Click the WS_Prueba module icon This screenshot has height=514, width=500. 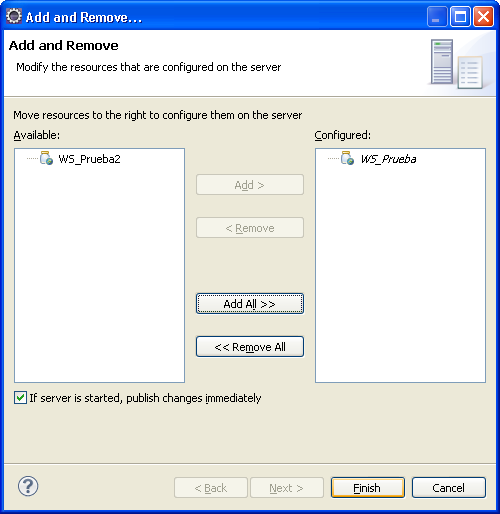(x=348, y=158)
